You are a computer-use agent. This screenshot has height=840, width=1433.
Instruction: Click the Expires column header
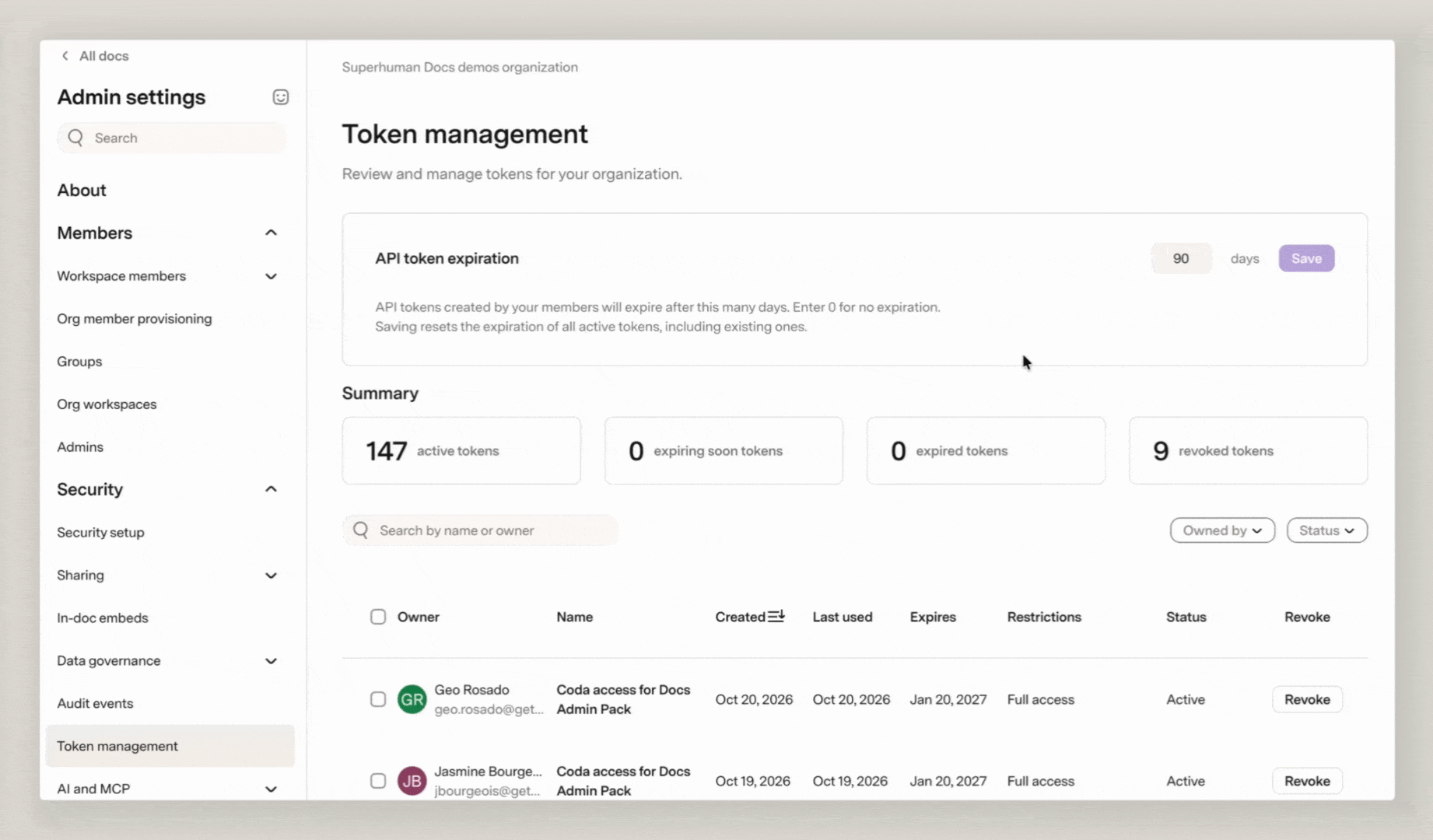933,617
